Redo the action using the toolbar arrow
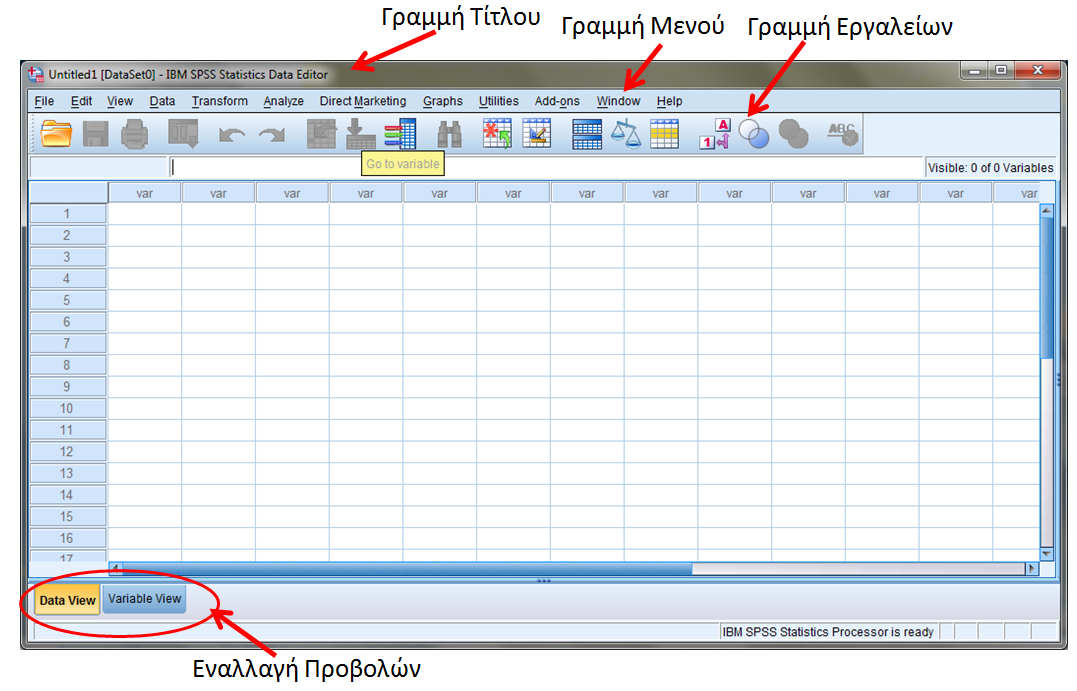1077x691 pixels. click(x=272, y=135)
